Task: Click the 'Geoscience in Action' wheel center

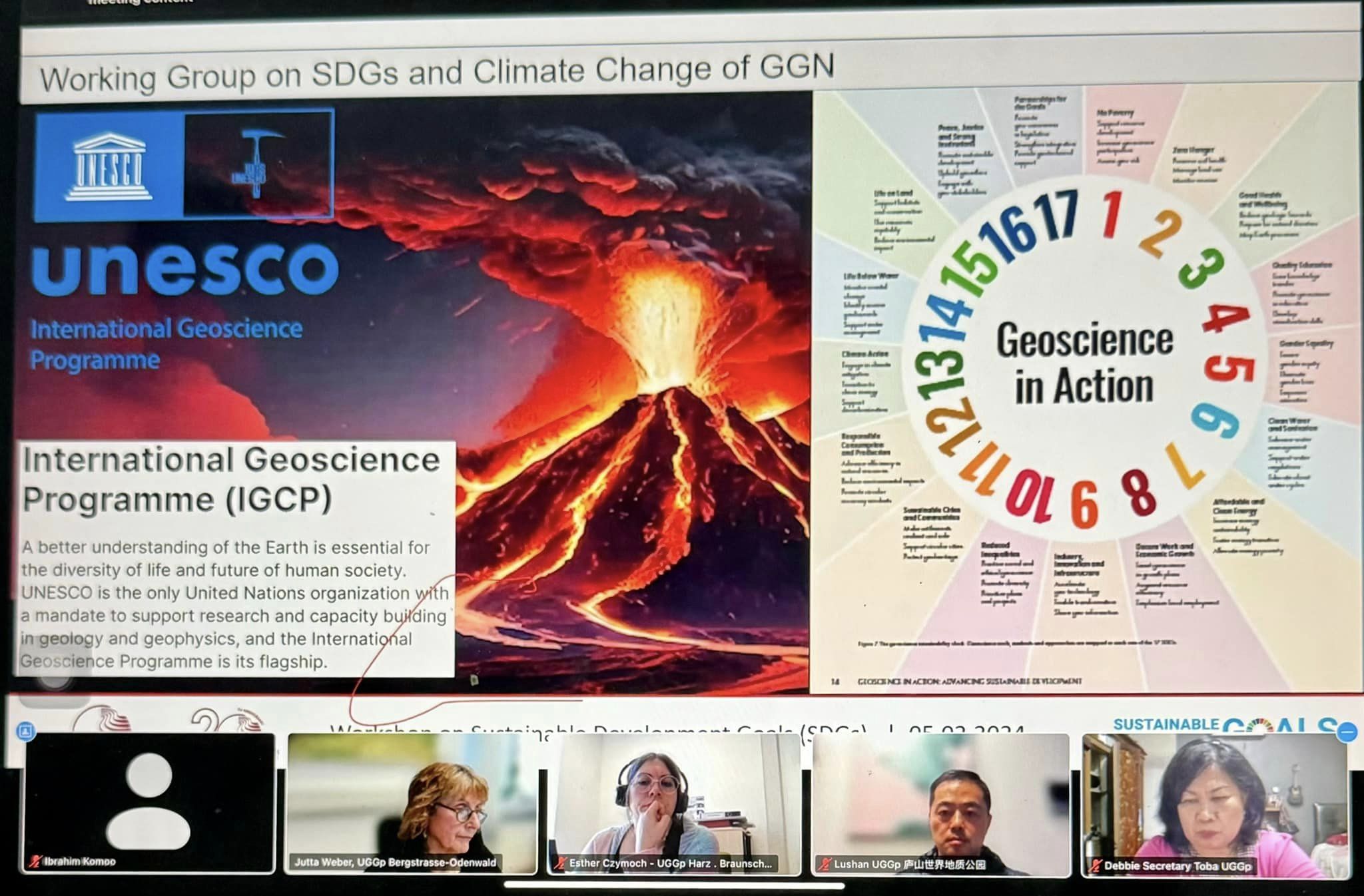Action: point(1084,363)
